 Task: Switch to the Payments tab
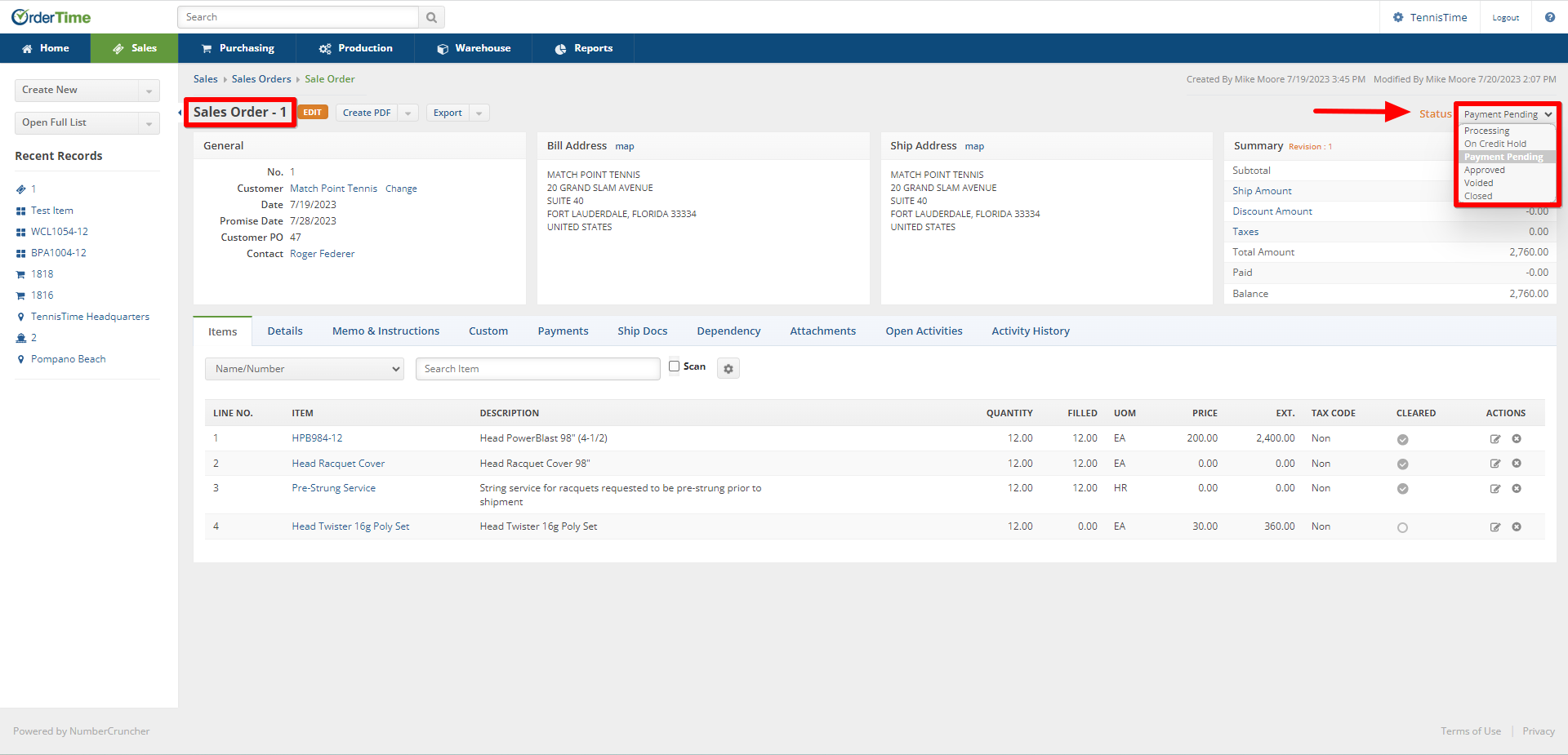563,331
